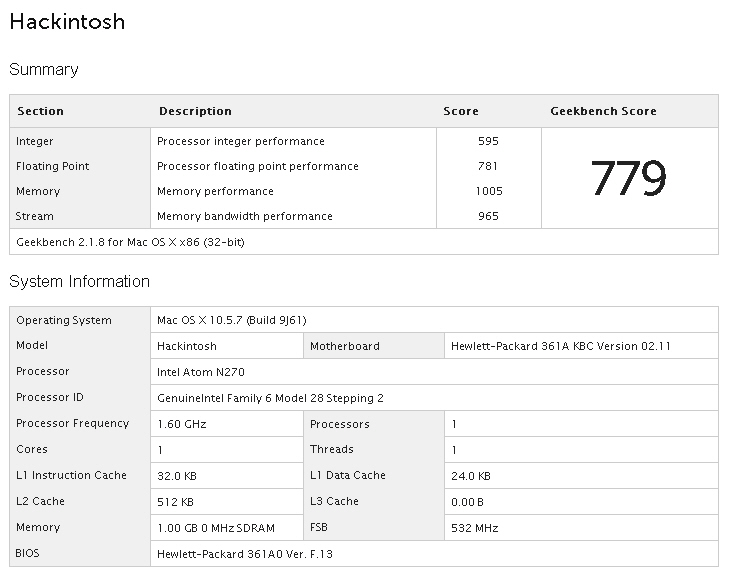Click the "L1 Instruction Cache" label
The width and height of the screenshot is (738, 578).
pos(72,475)
